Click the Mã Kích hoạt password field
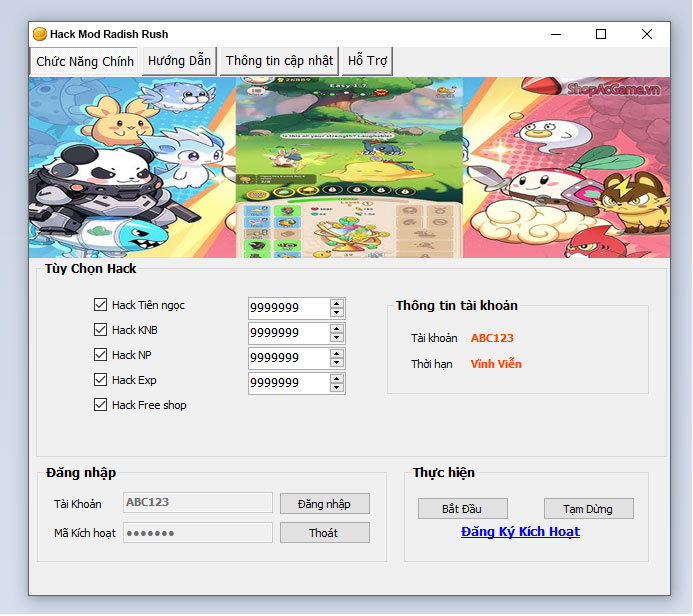Viewport: 693px width, 616px height. (x=198, y=533)
